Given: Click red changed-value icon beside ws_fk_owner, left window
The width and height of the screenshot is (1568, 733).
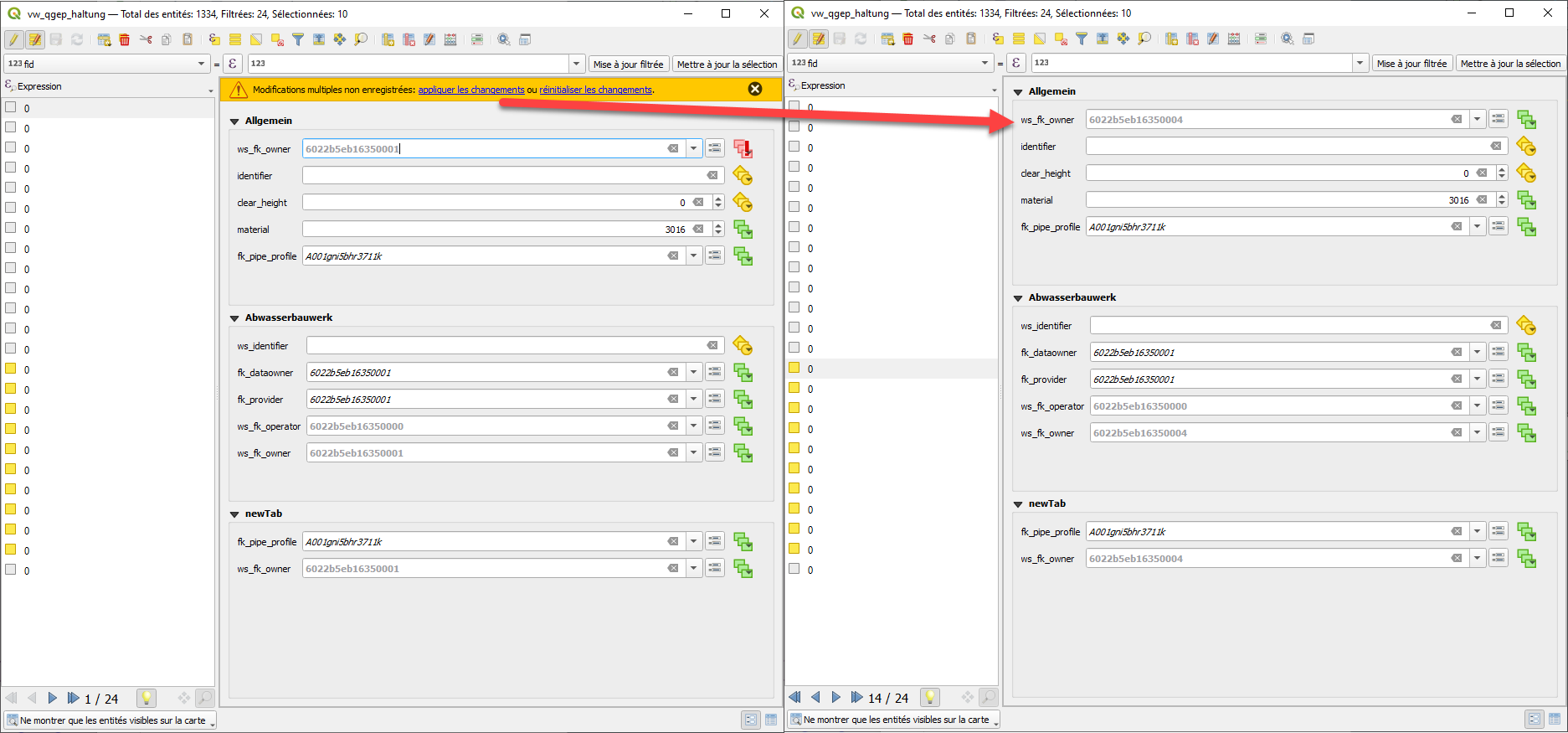Looking at the screenshot, I should (x=743, y=149).
